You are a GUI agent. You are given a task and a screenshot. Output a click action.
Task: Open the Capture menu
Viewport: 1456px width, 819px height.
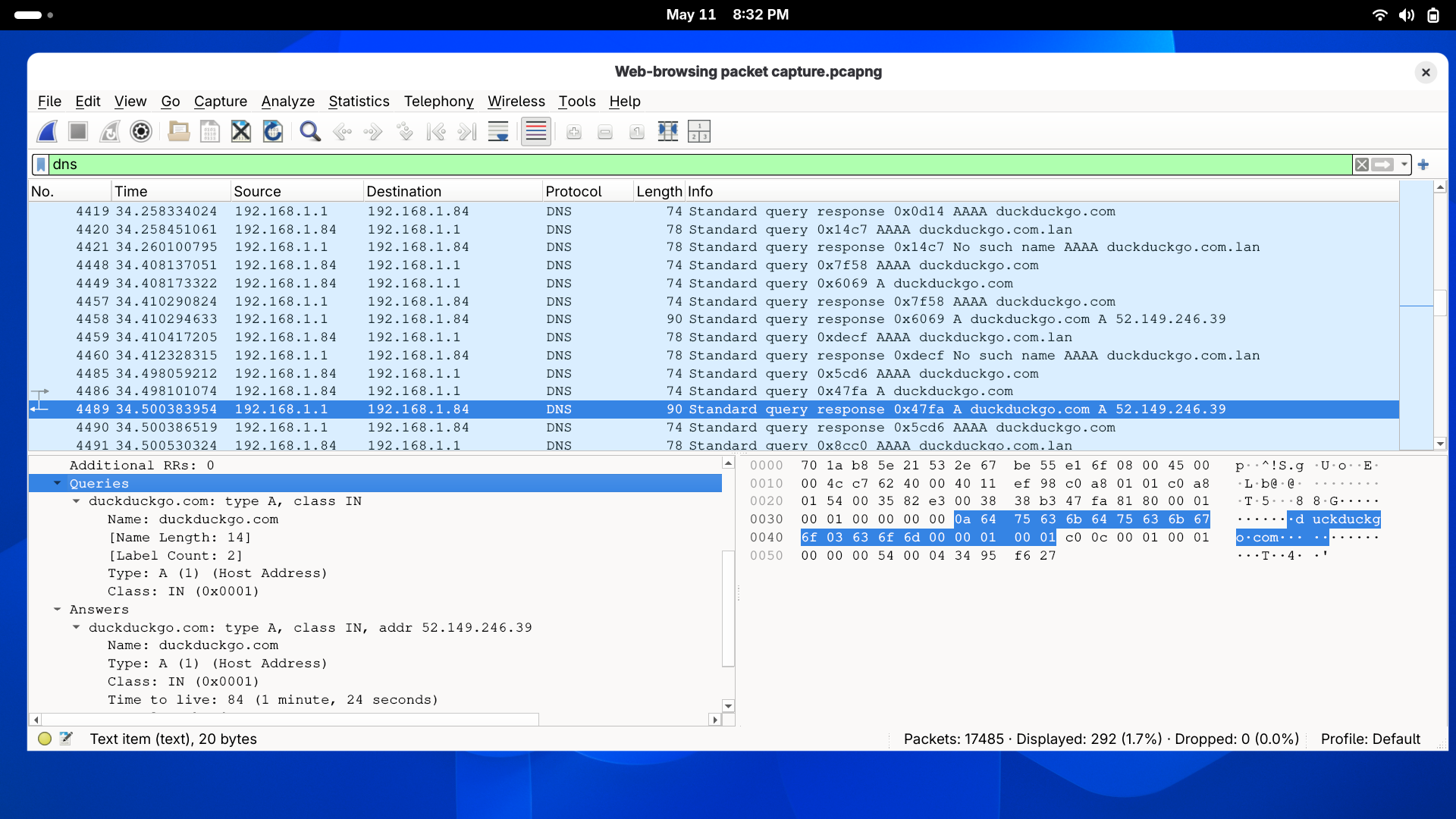tap(221, 101)
